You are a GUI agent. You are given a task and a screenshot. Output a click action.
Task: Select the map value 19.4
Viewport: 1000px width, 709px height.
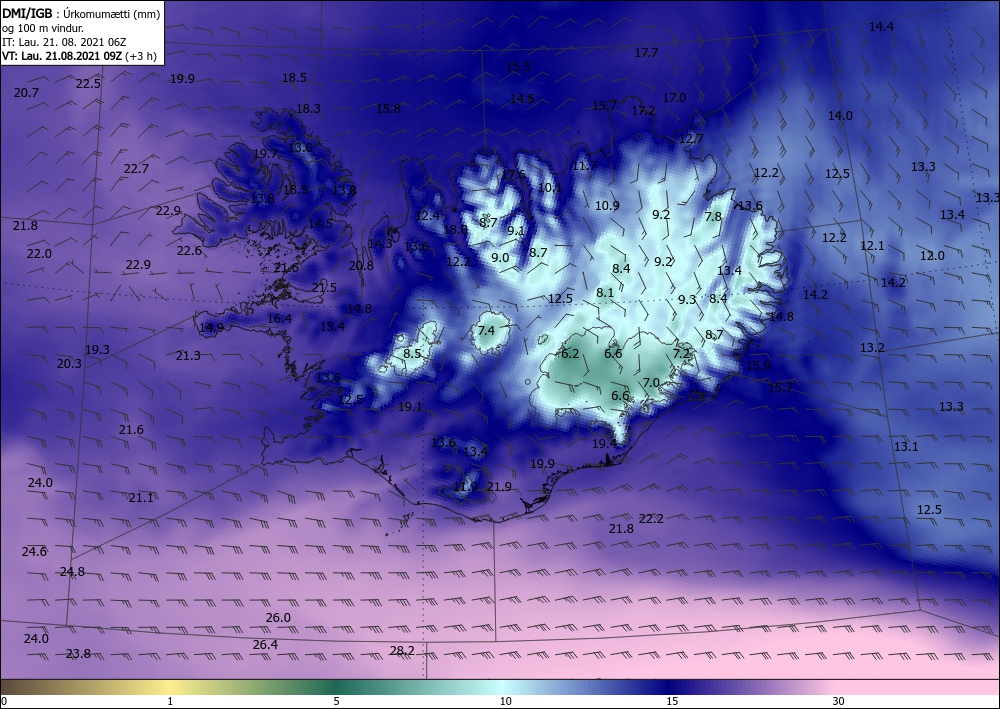pyautogui.click(x=605, y=443)
